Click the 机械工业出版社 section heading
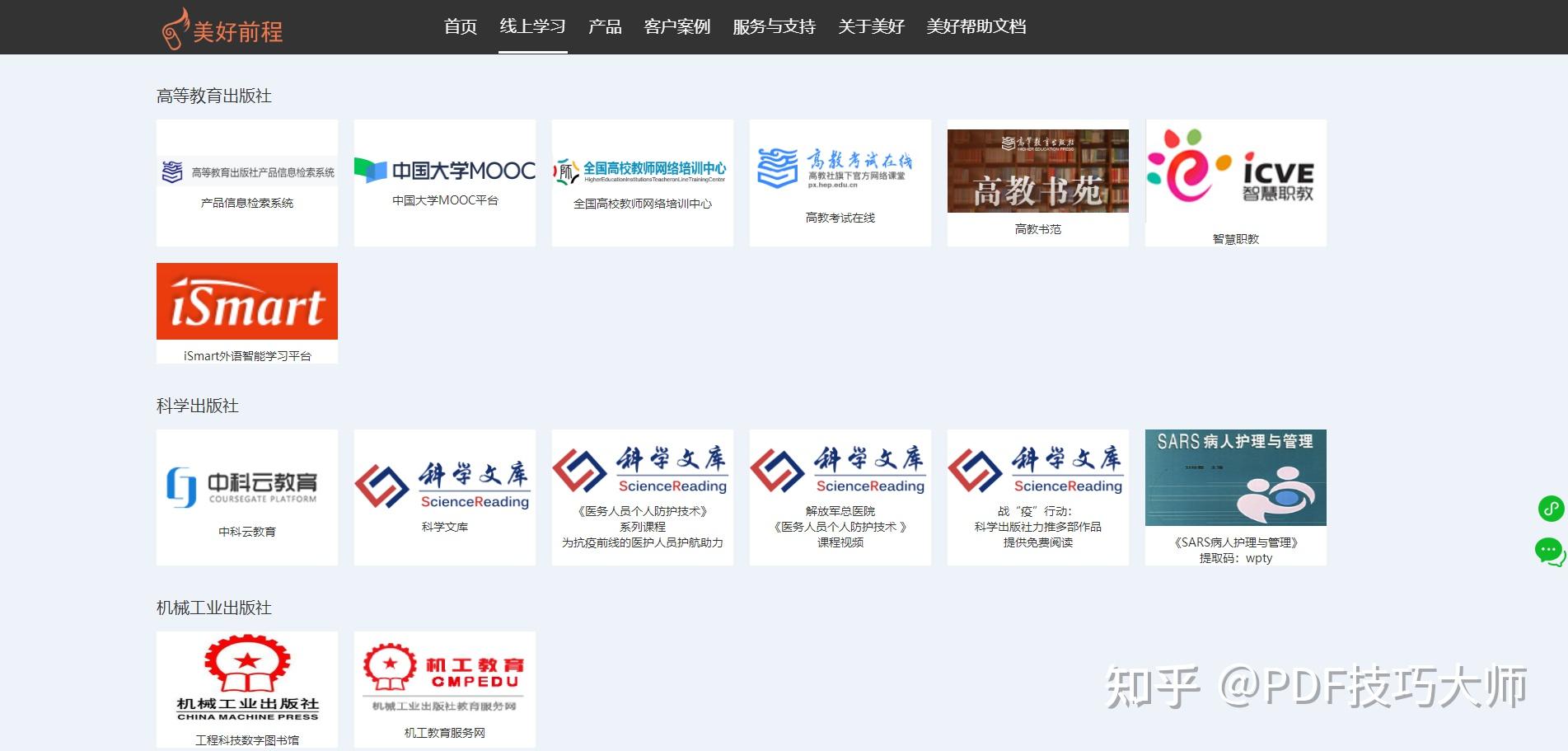 coord(214,608)
